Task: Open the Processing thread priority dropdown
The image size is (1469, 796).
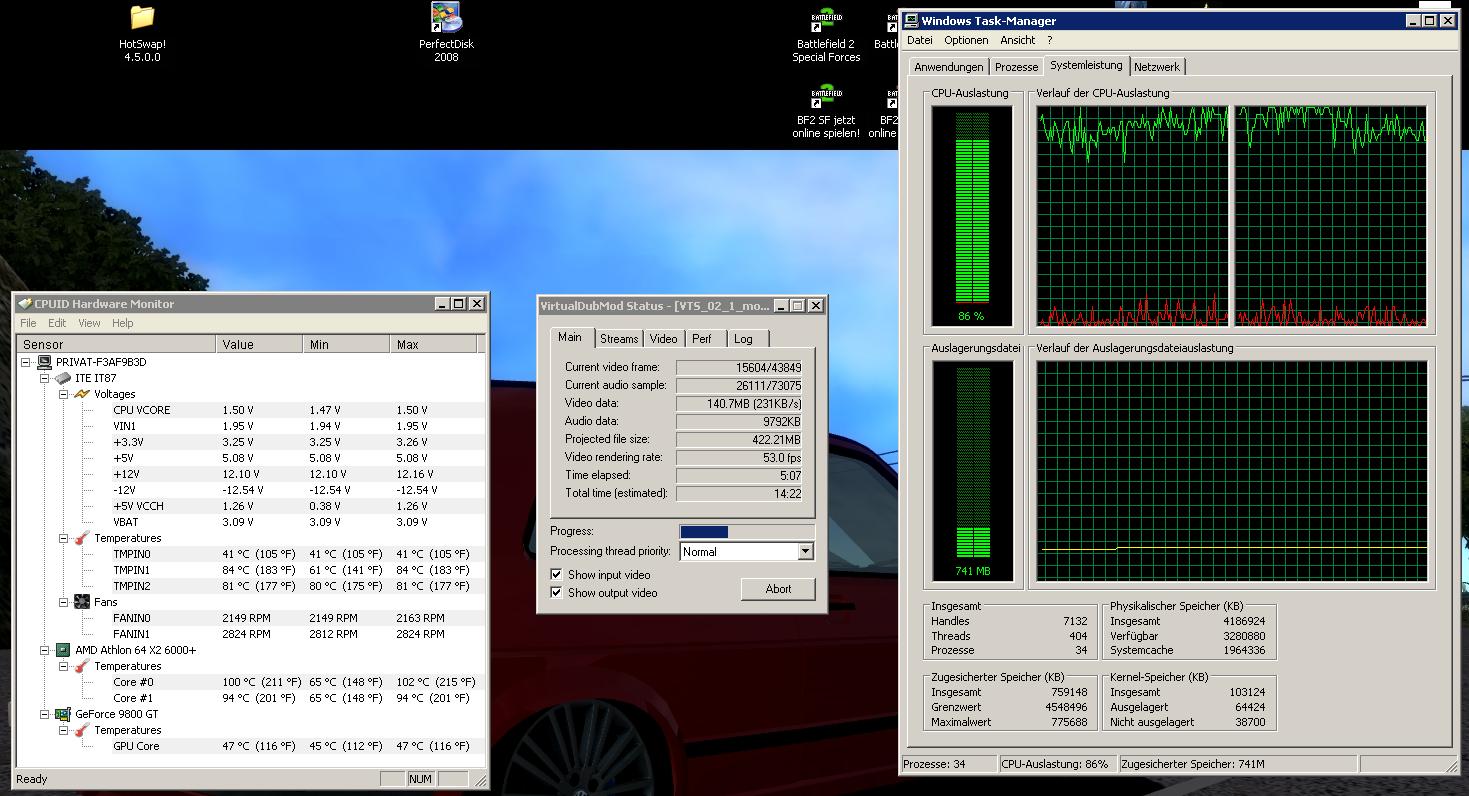Action: pyautogui.click(x=805, y=552)
